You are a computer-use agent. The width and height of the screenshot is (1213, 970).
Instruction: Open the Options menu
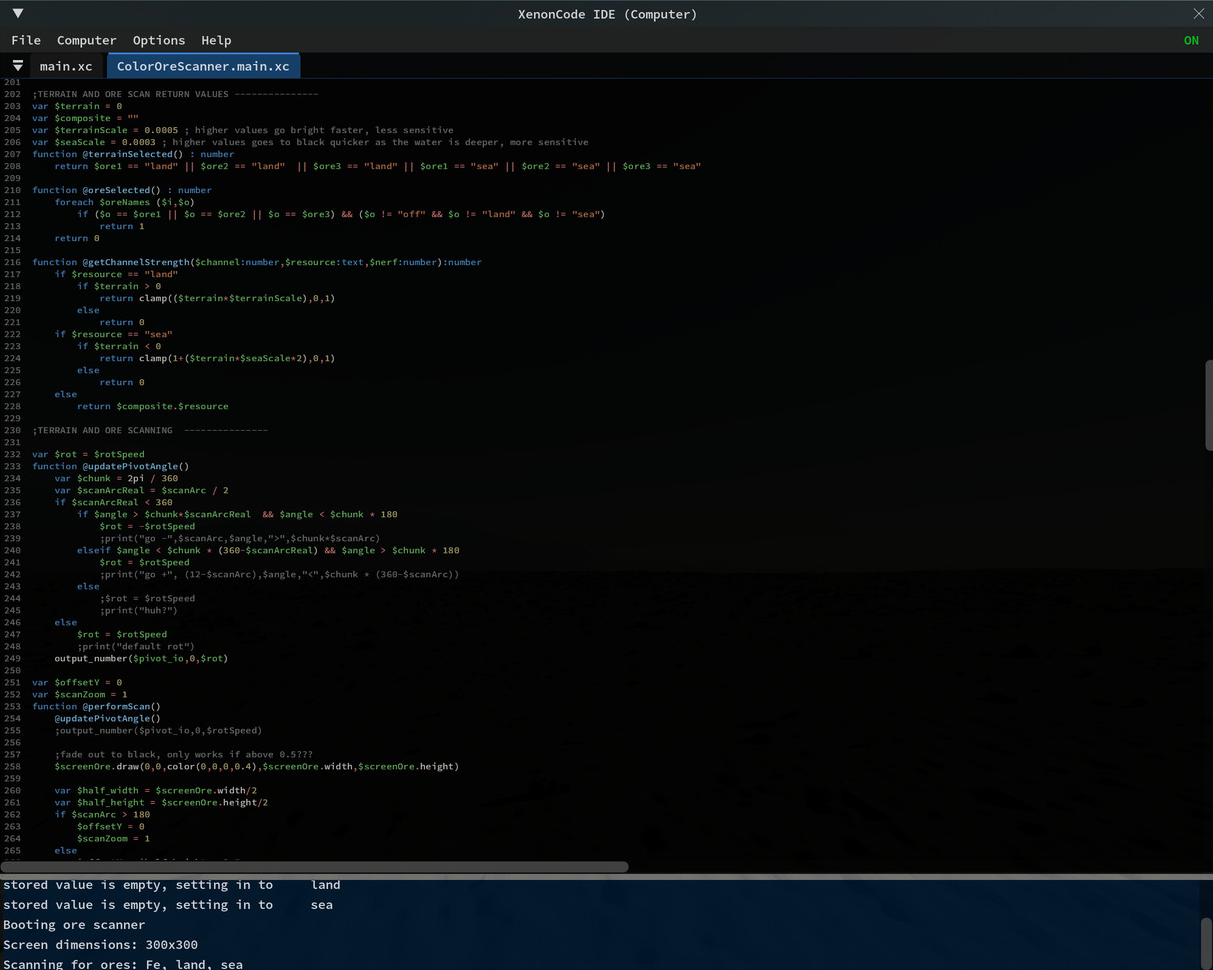(x=159, y=40)
